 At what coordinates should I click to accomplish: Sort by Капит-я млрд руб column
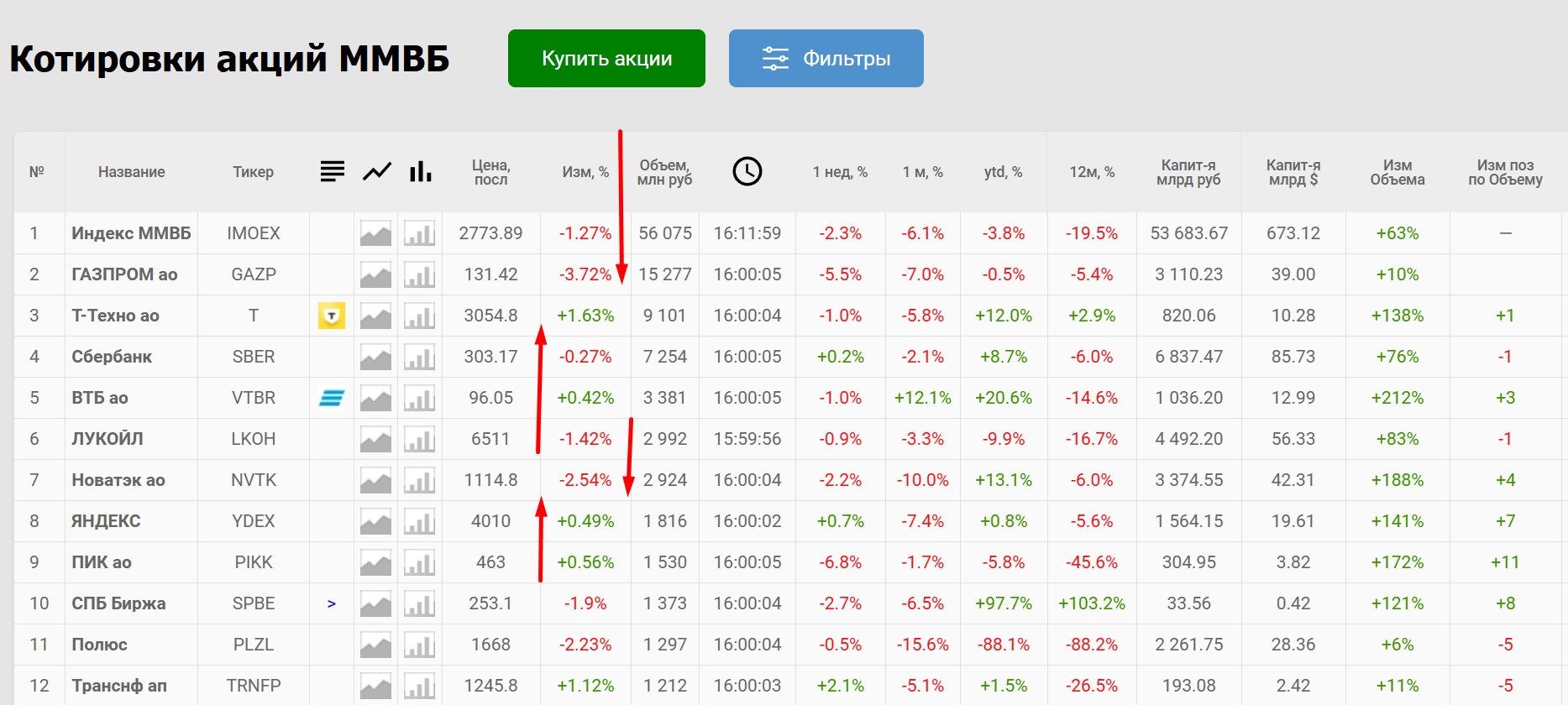pyautogui.click(x=1188, y=172)
